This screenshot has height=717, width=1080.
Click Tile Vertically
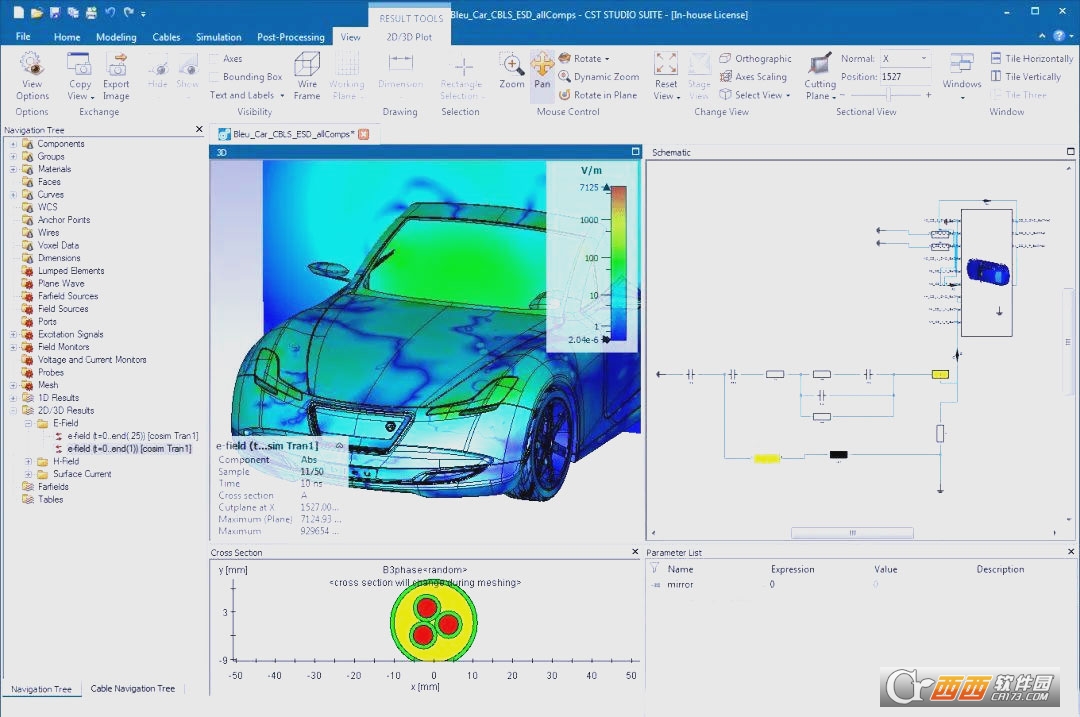1026,76
